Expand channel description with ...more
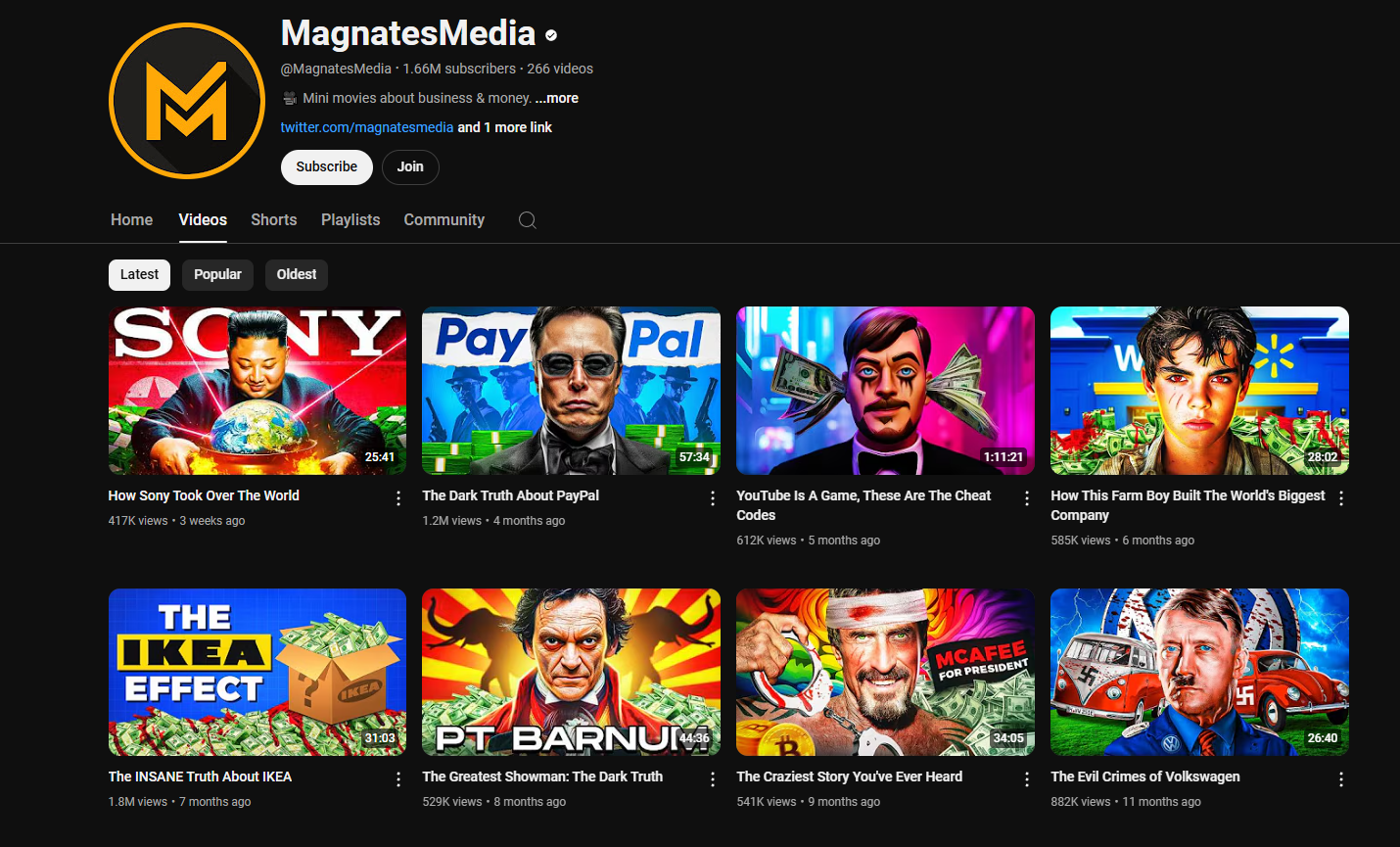This screenshot has width=1400, height=847. pyautogui.click(x=557, y=98)
